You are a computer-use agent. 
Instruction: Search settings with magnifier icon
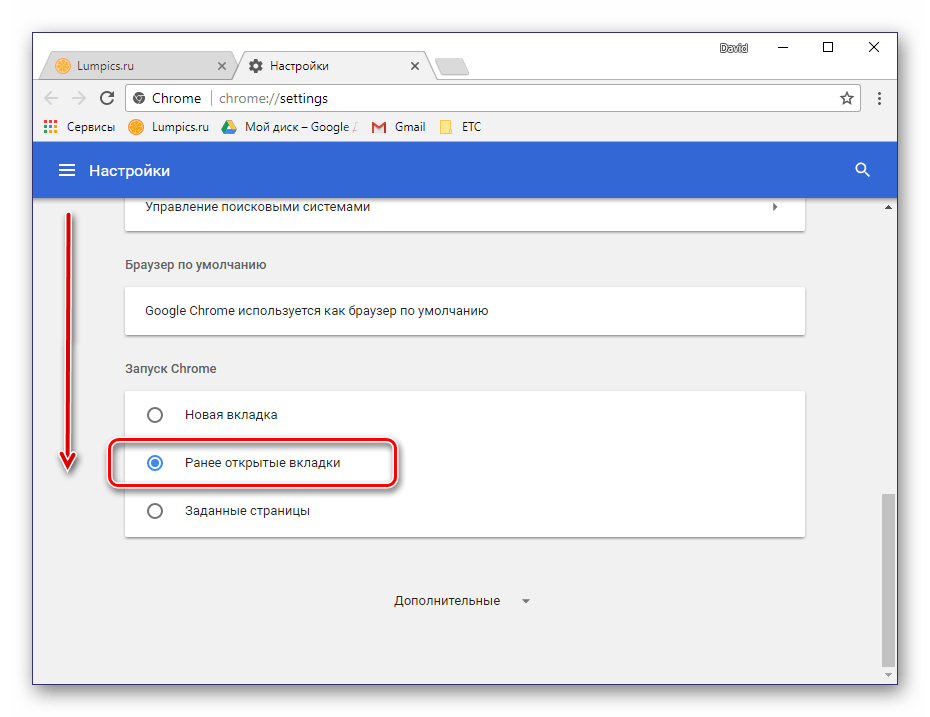(x=862, y=170)
